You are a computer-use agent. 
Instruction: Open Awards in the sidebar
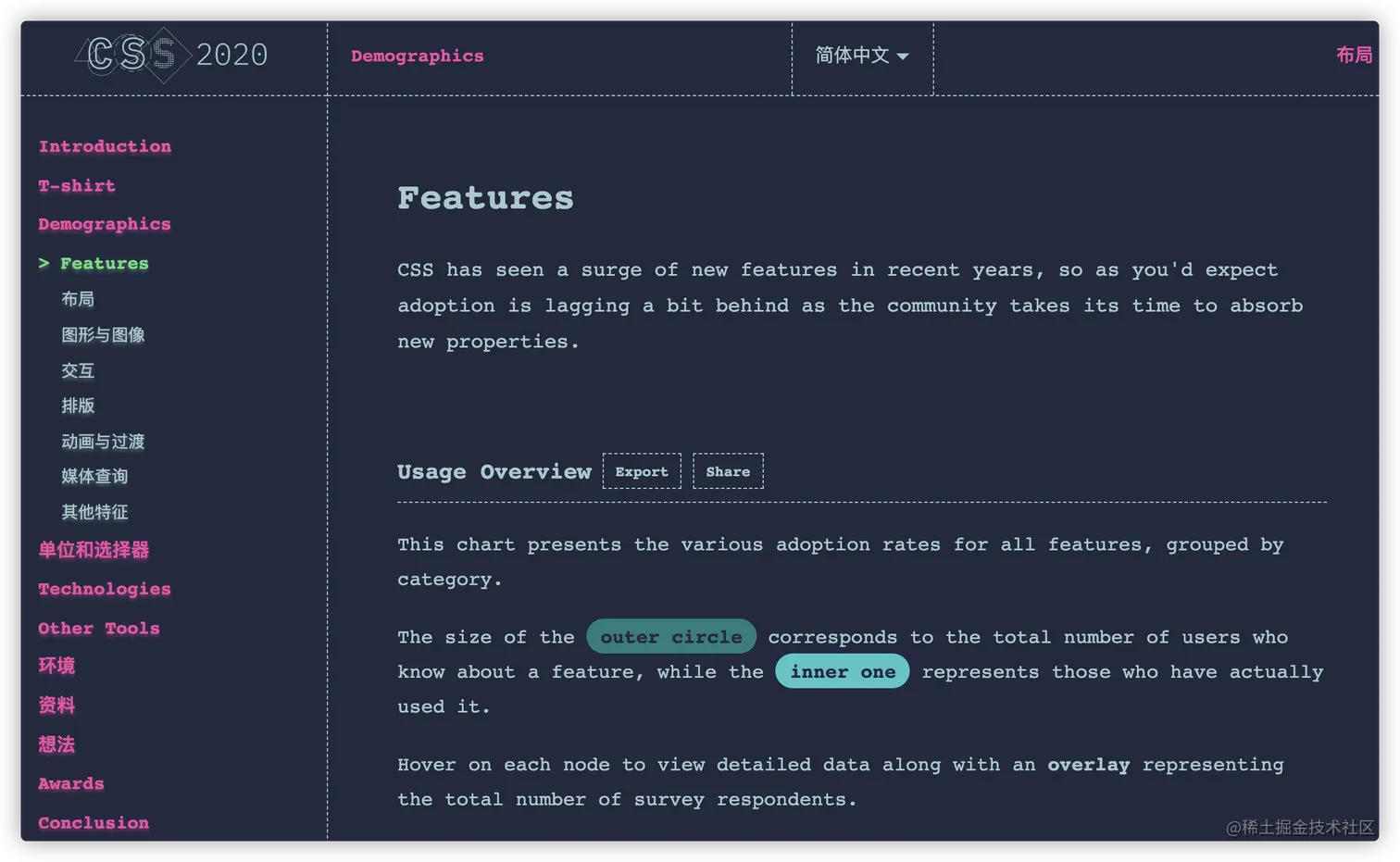[x=71, y=784]
